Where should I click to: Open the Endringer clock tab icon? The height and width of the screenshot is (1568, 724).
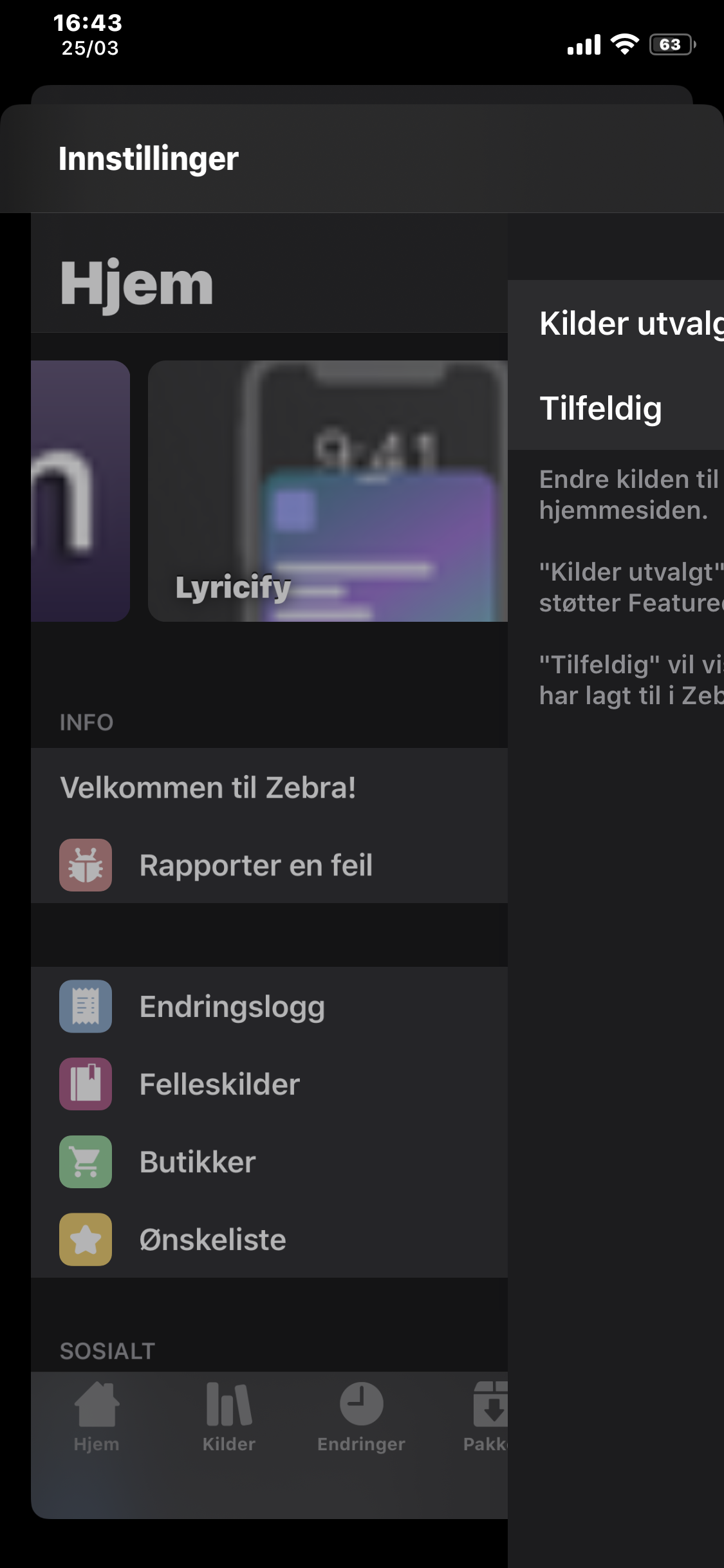coord(361,1404)
